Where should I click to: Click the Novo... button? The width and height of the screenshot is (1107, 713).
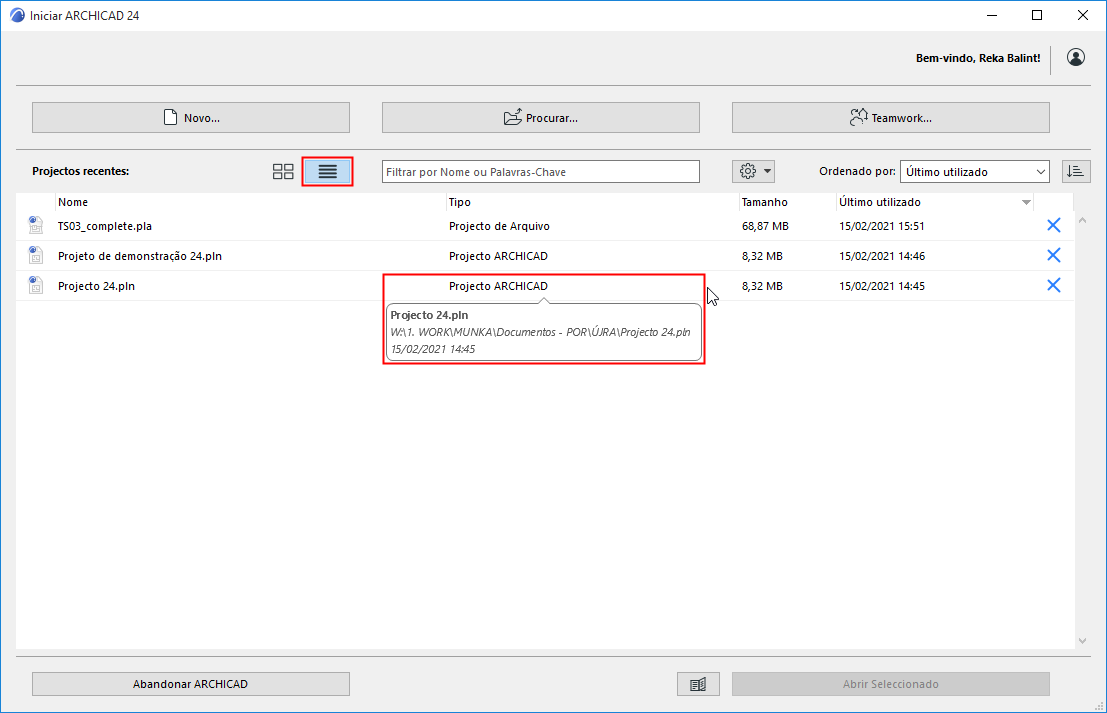191,117
